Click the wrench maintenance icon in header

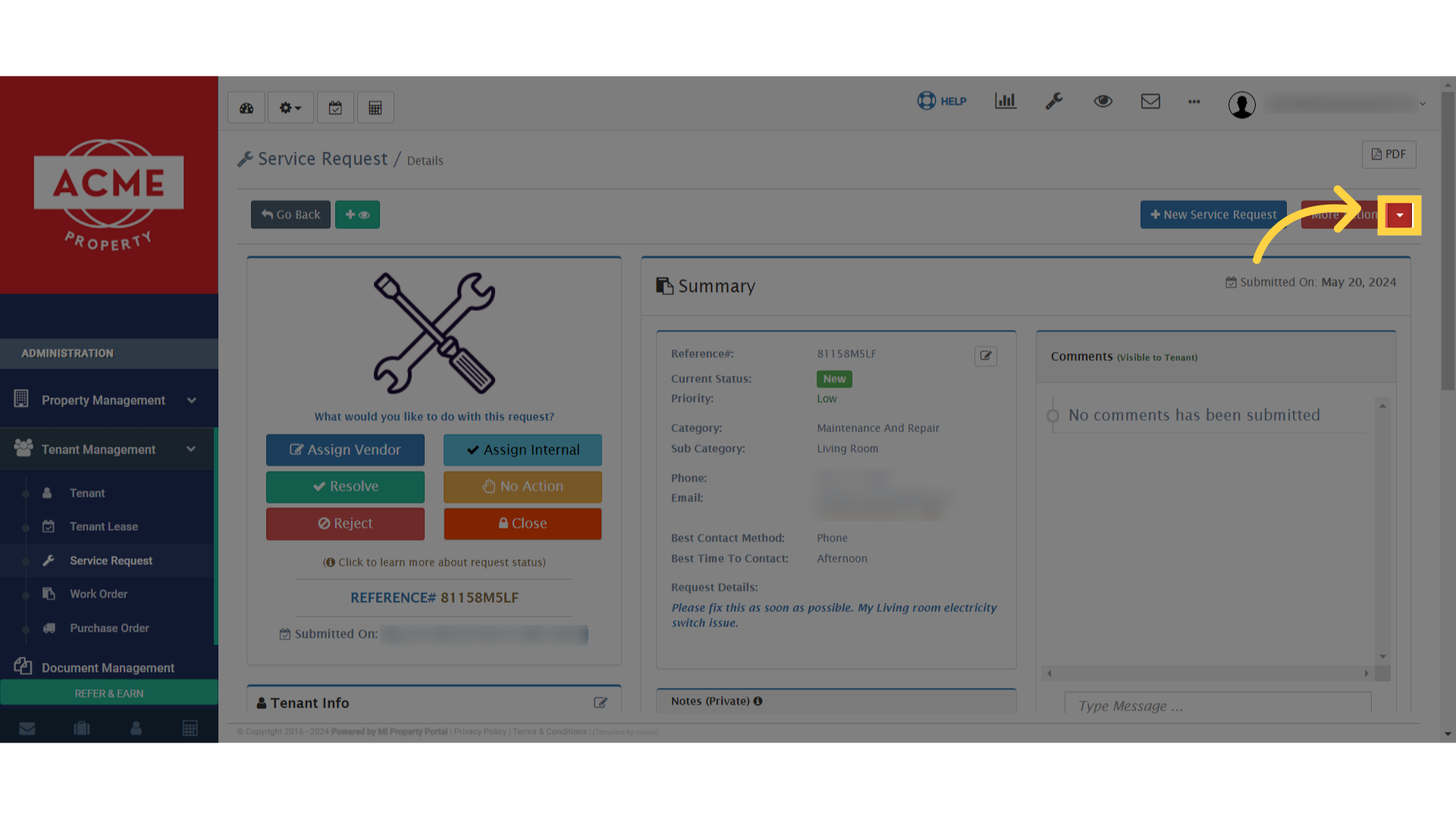[1054, 101]
